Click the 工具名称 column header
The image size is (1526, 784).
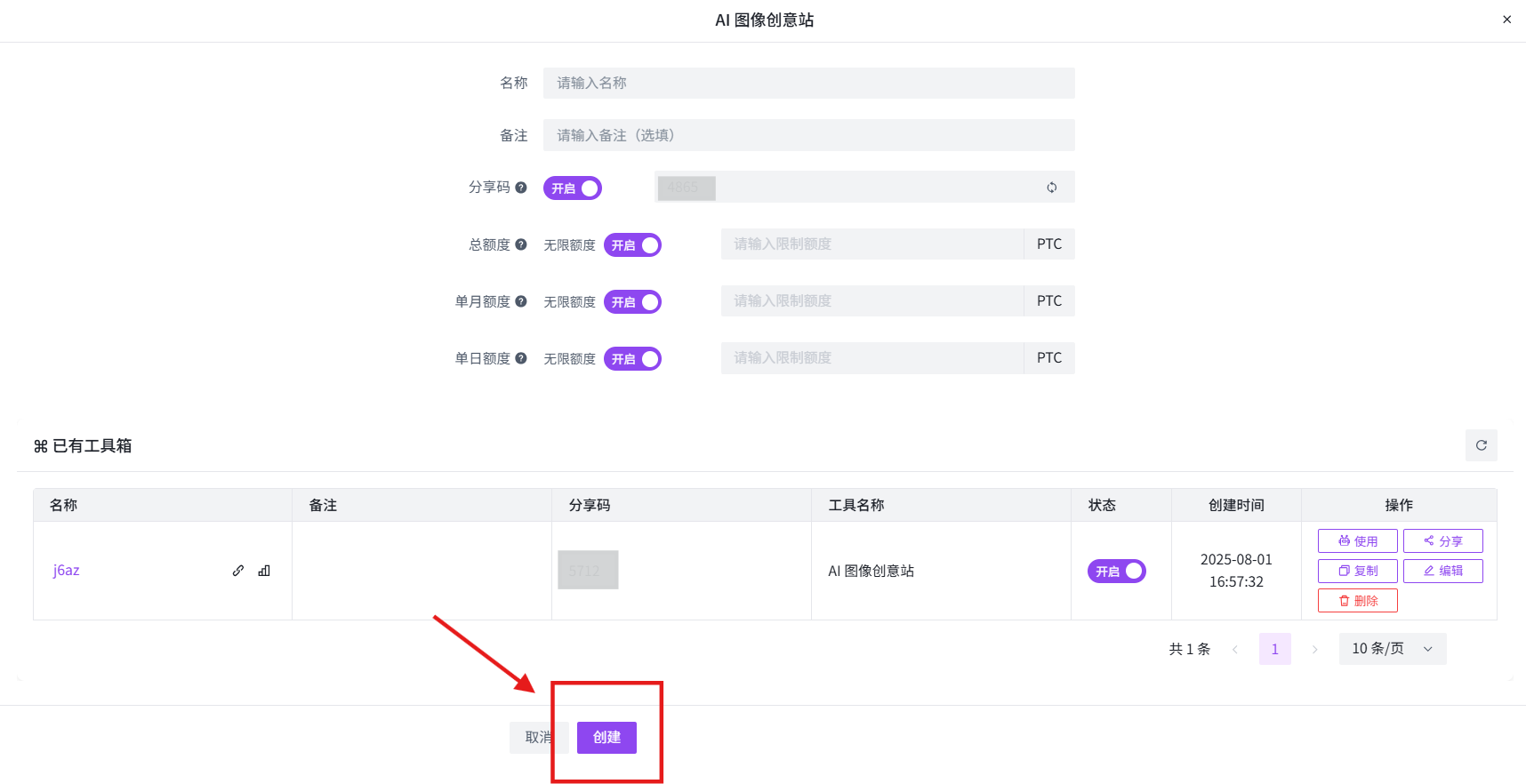[x=941, y=505]
